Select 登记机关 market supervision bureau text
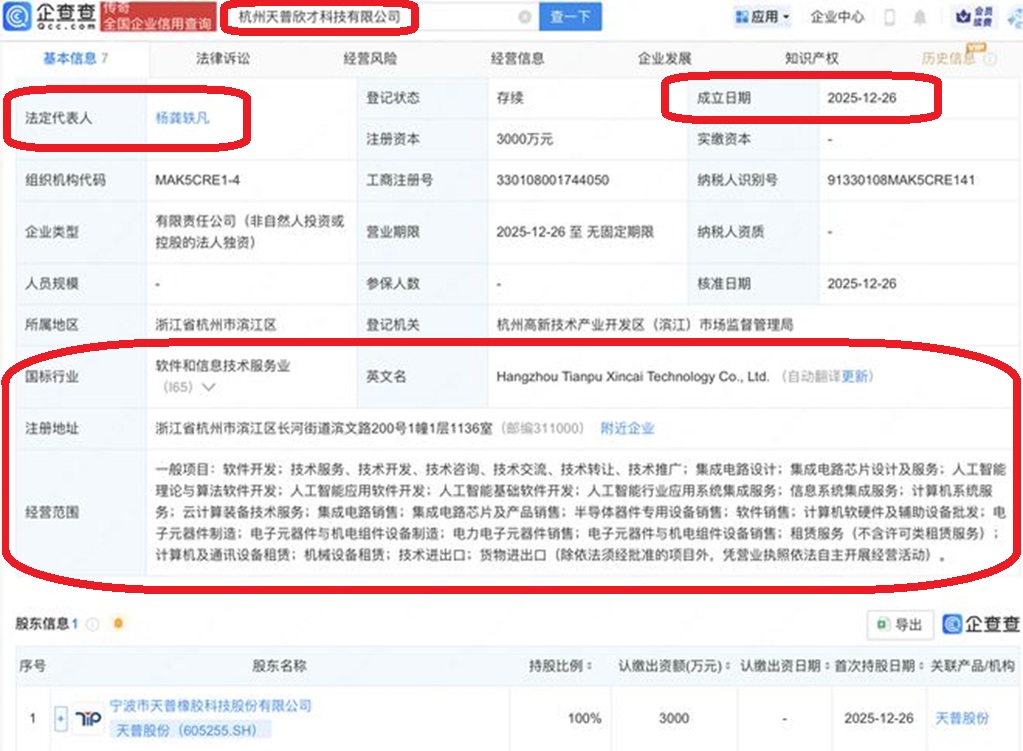1023x751 pixels. (x=645, y=324)
